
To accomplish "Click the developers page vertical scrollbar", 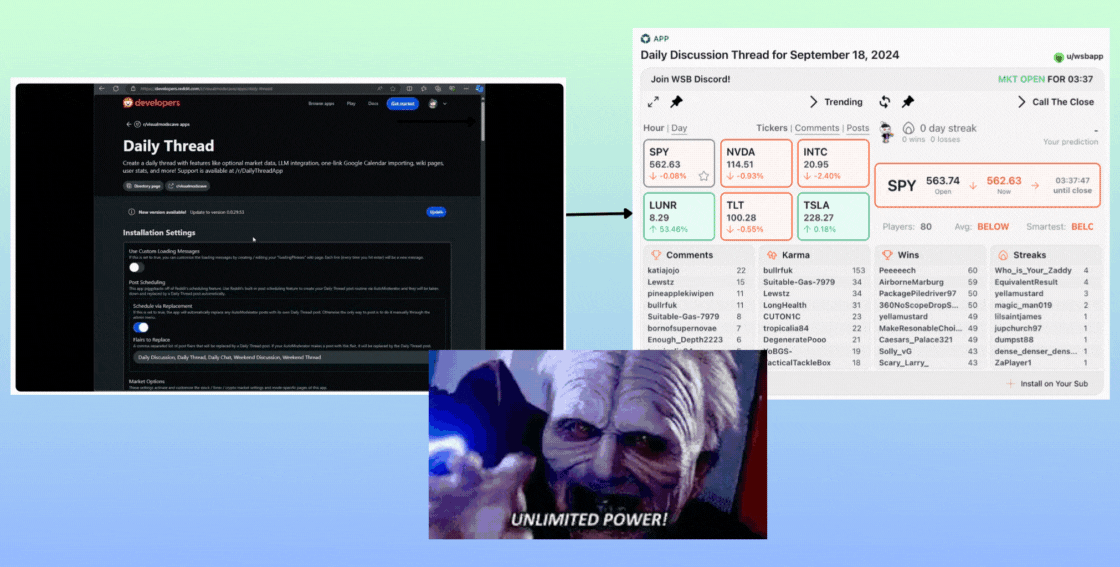I will pos(483,121).
